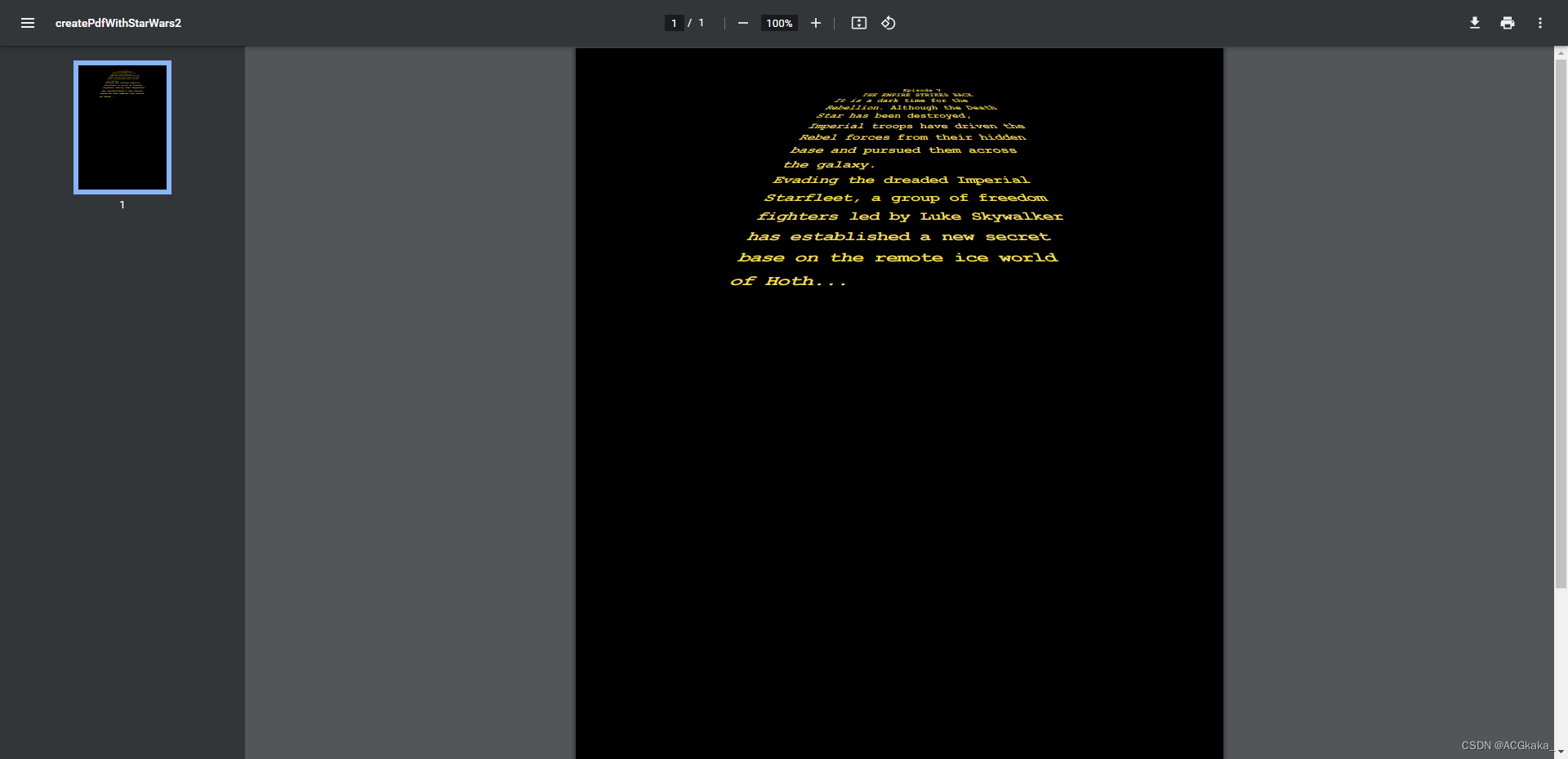This screenshot has width=1568, height=759.
Task: Click the page label 1 under thumbnail
Action: point(122,205)
